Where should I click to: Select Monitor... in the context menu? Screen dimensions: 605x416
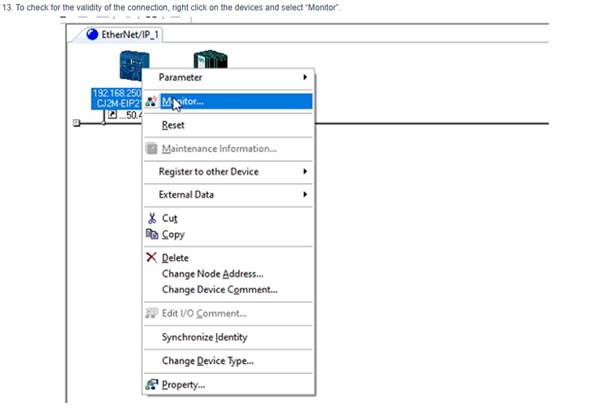[x=228, y=101]
